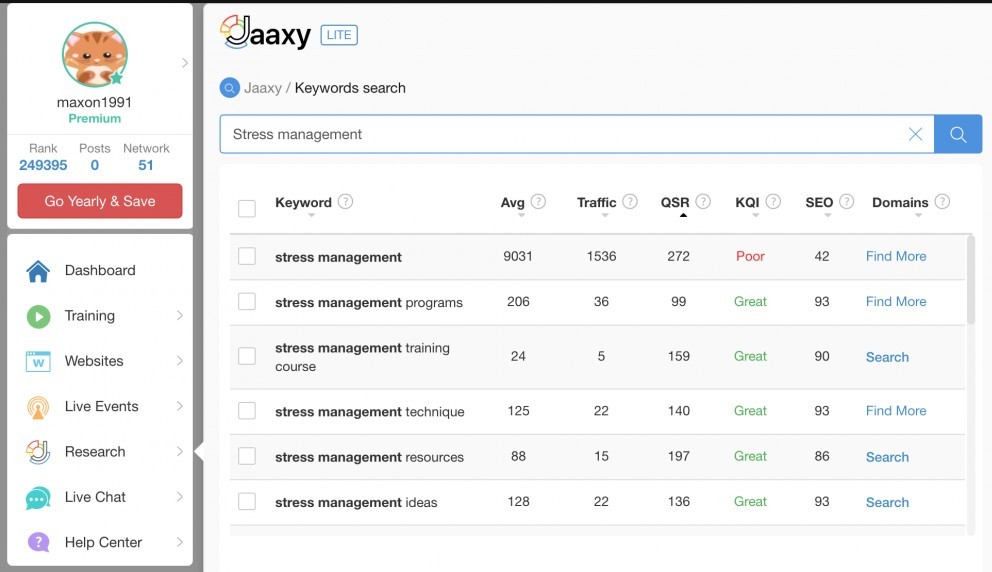Image resolution: width=992 pixels, height=572 pixels.
Task: Click the results table vertical scrollbar
Action: (970, 280)
